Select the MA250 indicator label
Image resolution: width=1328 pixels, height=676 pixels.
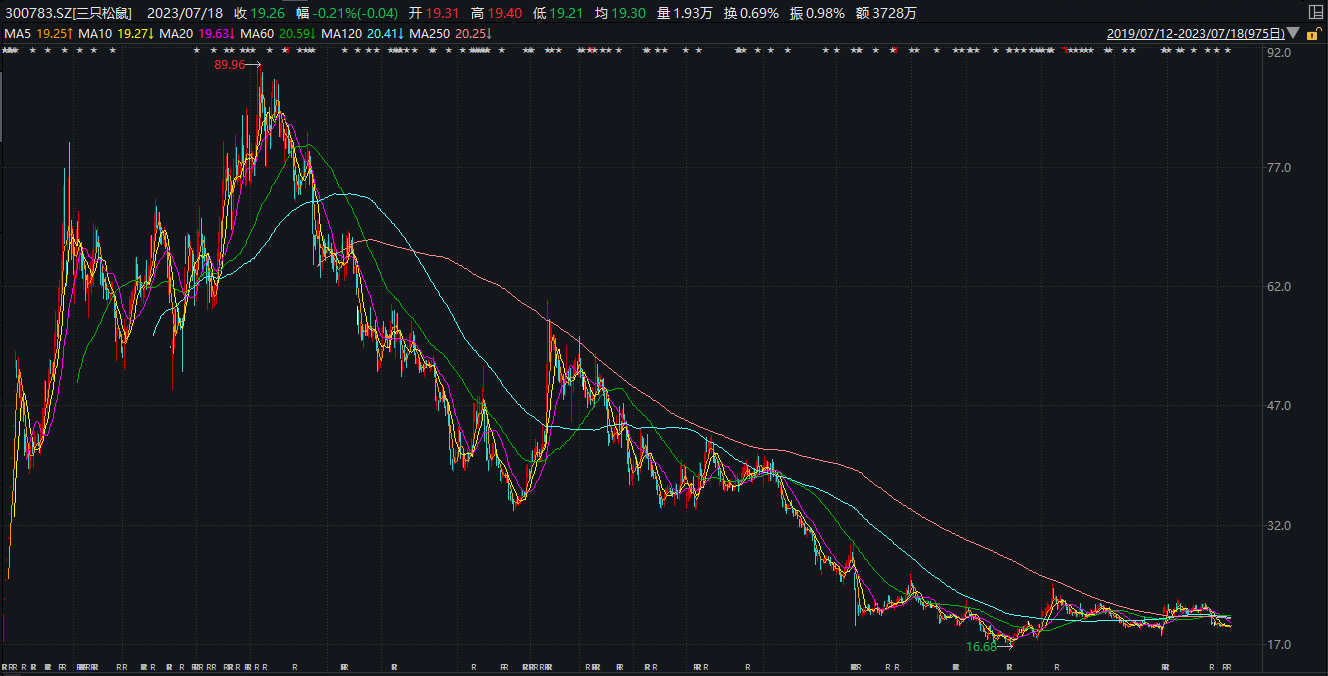(430, 33)
